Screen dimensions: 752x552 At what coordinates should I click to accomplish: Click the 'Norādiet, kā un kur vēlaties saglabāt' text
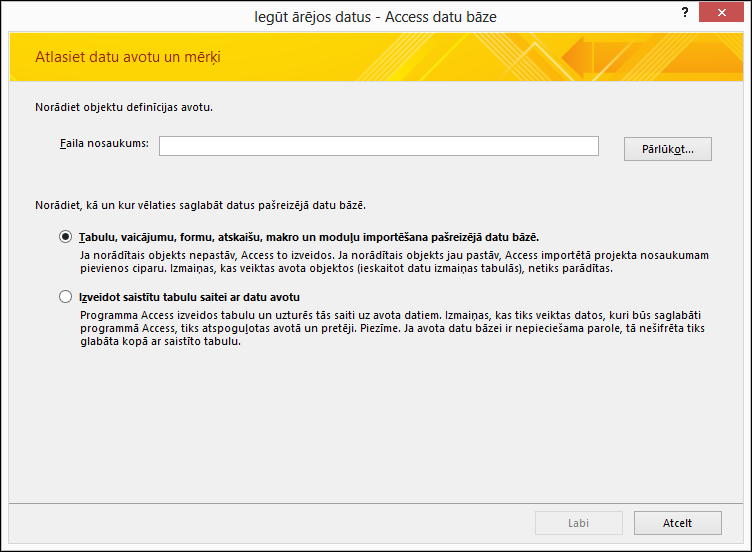[200, 205]
